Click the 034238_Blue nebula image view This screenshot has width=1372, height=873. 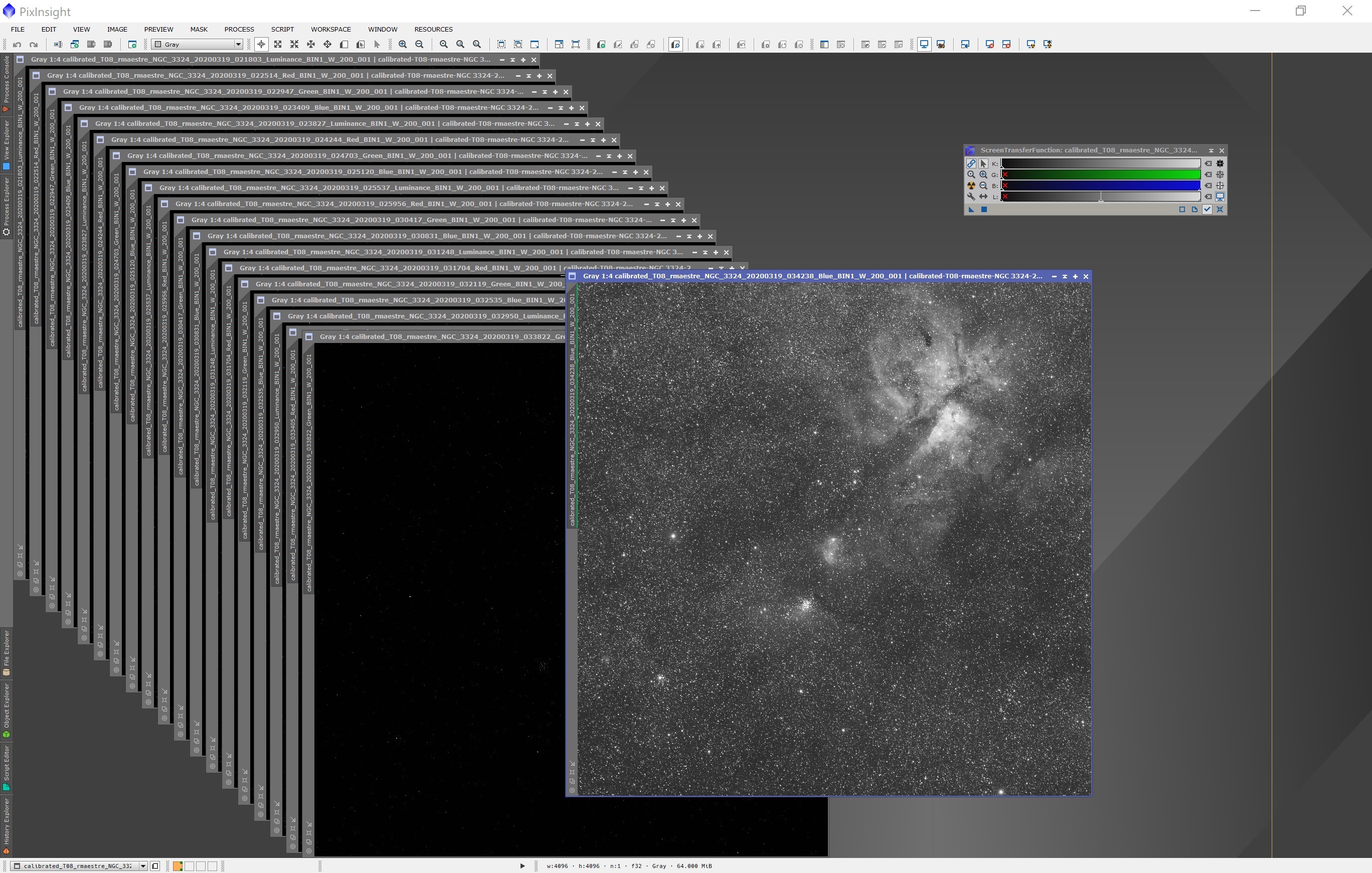[x=834, y=539]
